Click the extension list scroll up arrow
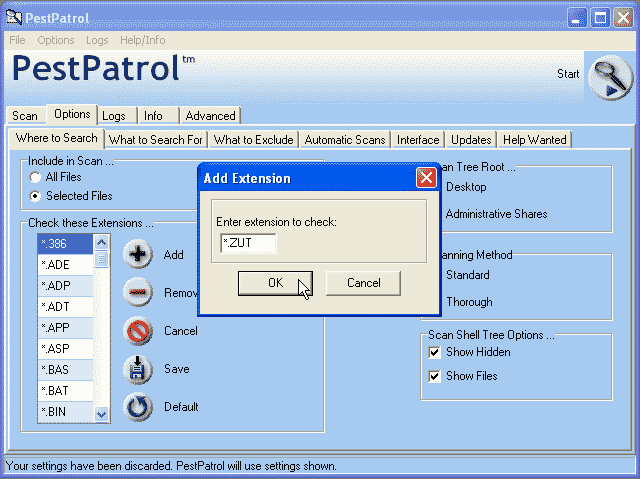This screenshot has height=479, width=640. 101,242
